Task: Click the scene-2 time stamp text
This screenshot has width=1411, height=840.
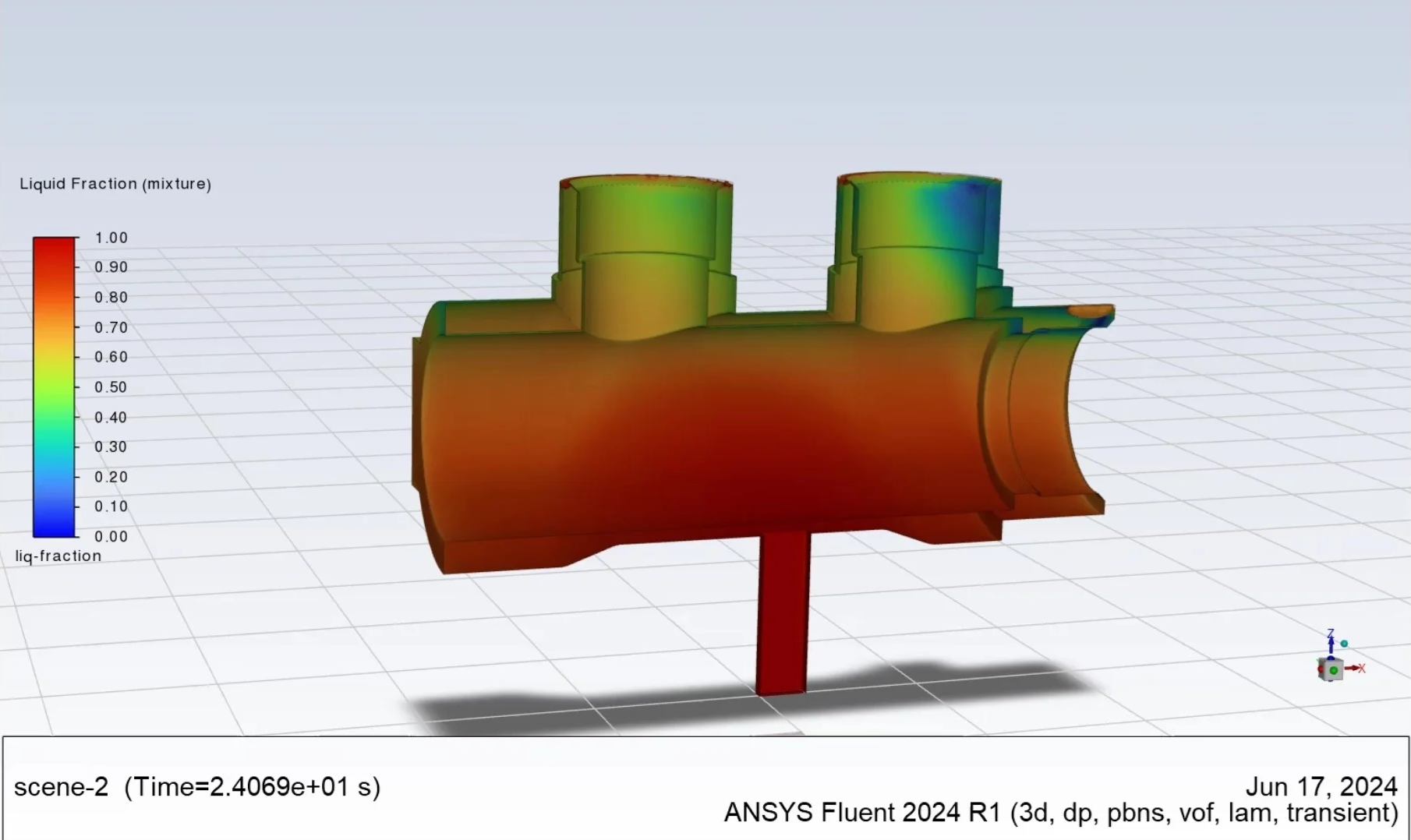Action: coord(197,787)
